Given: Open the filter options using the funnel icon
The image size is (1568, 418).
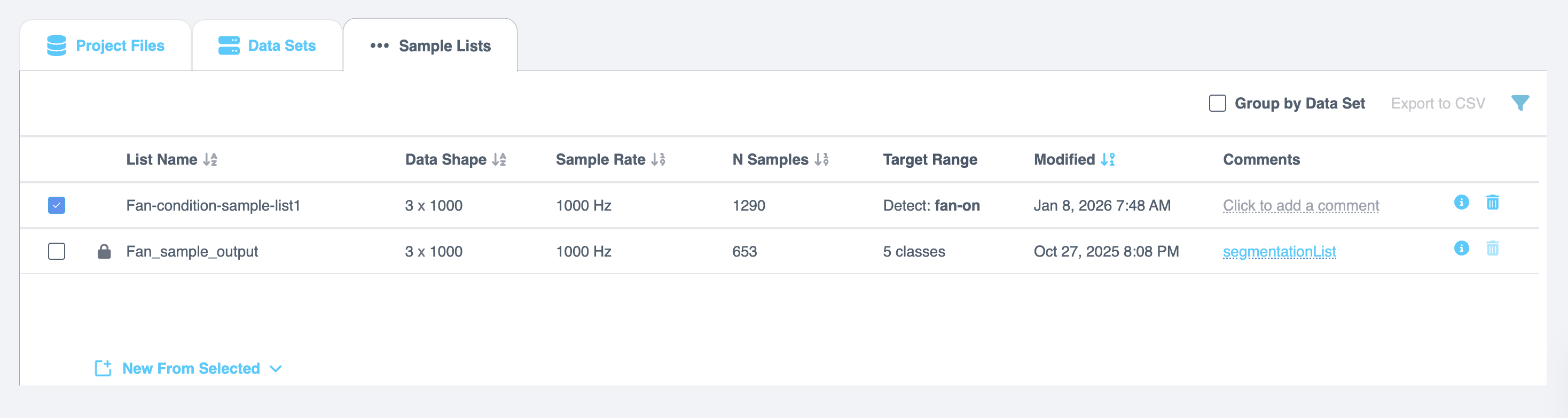Looking at the screenshot, I should [1520, 103].
